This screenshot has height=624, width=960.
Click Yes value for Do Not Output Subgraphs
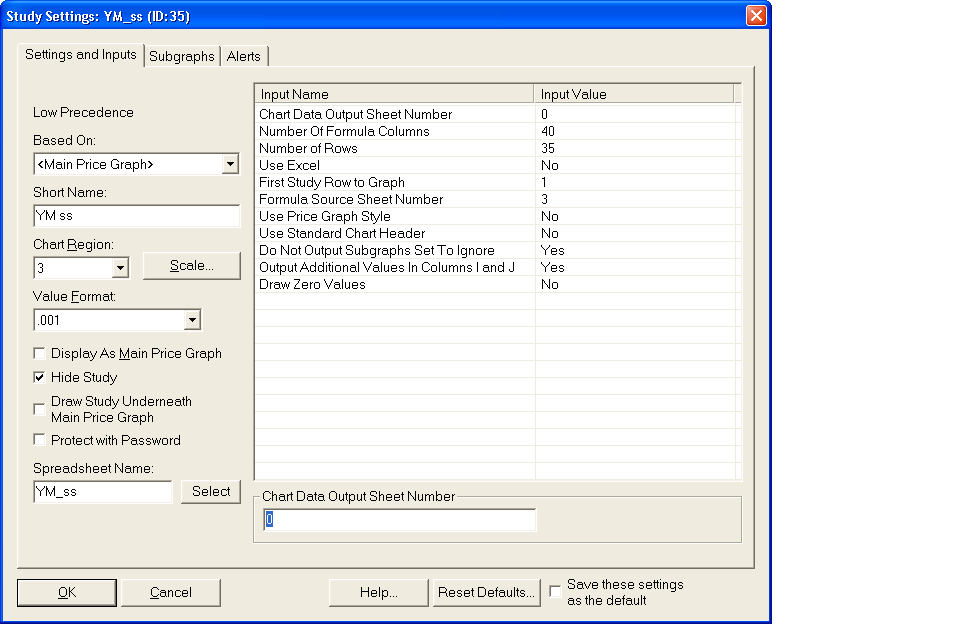552,250
